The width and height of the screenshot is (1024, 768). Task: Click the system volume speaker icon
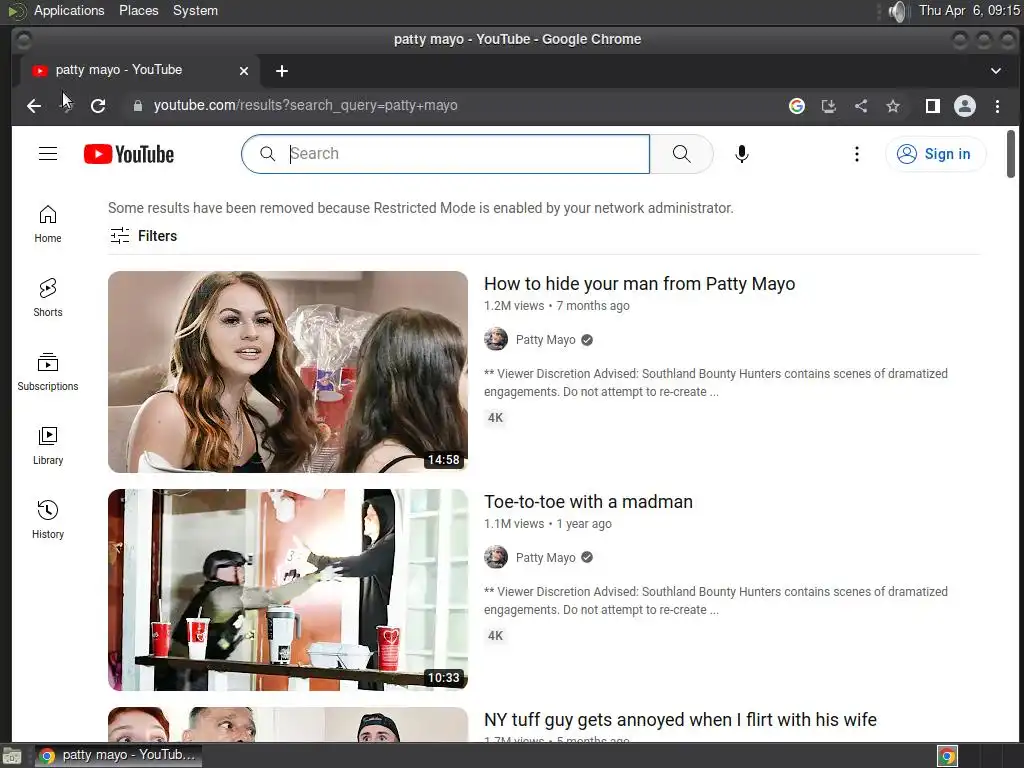click(x=899, y=11)
